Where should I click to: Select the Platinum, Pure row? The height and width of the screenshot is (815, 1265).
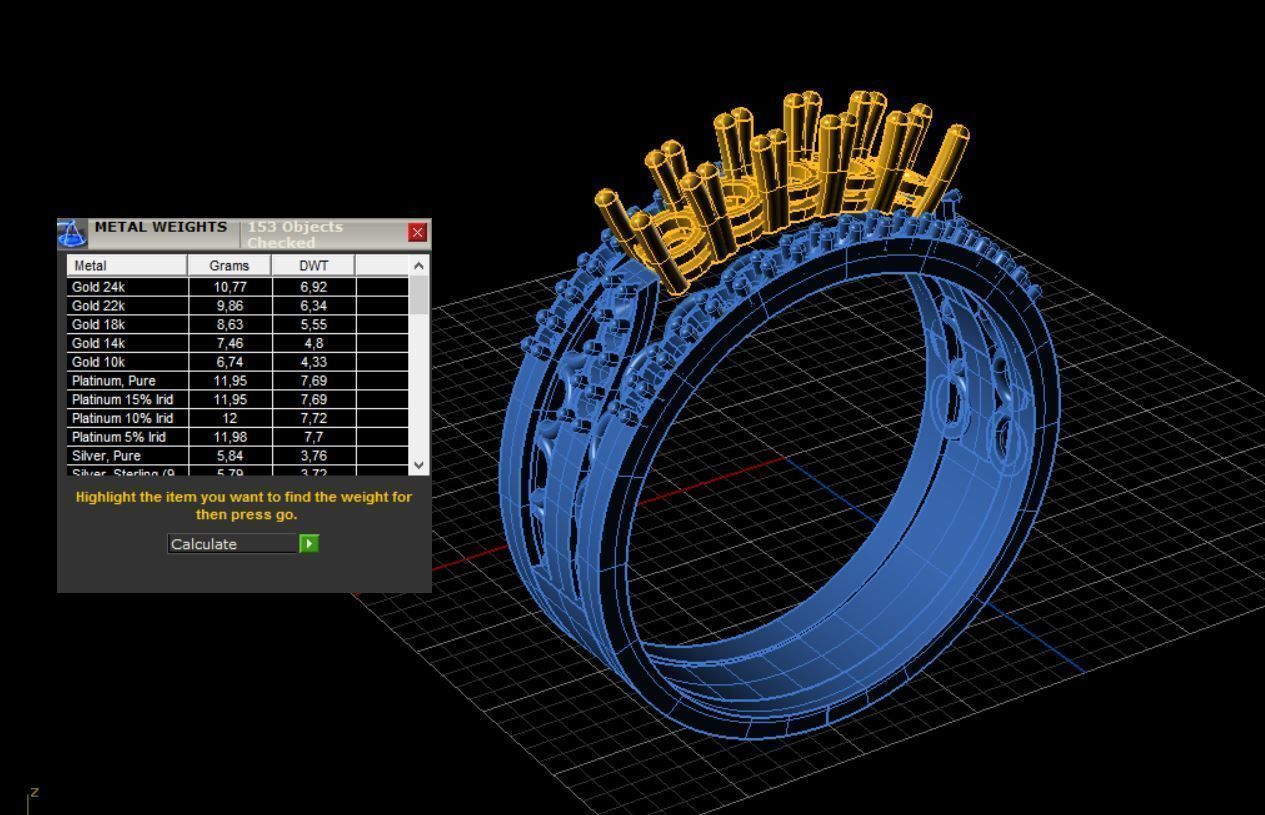(x=238, y=381)
